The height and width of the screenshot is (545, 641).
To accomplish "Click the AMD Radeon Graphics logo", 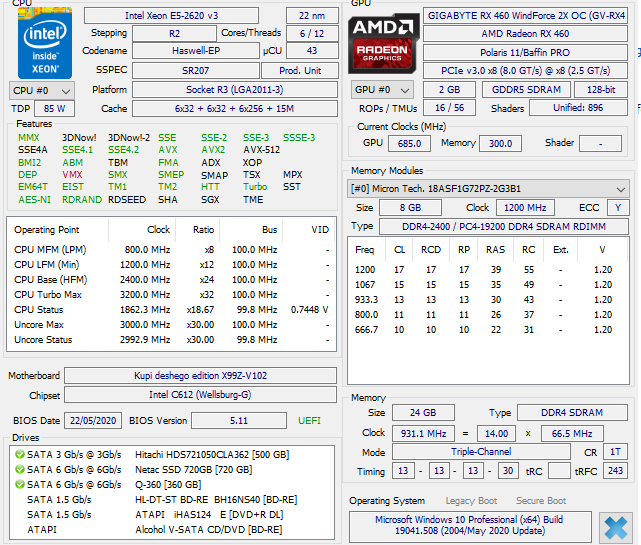I will click(383, 43).
